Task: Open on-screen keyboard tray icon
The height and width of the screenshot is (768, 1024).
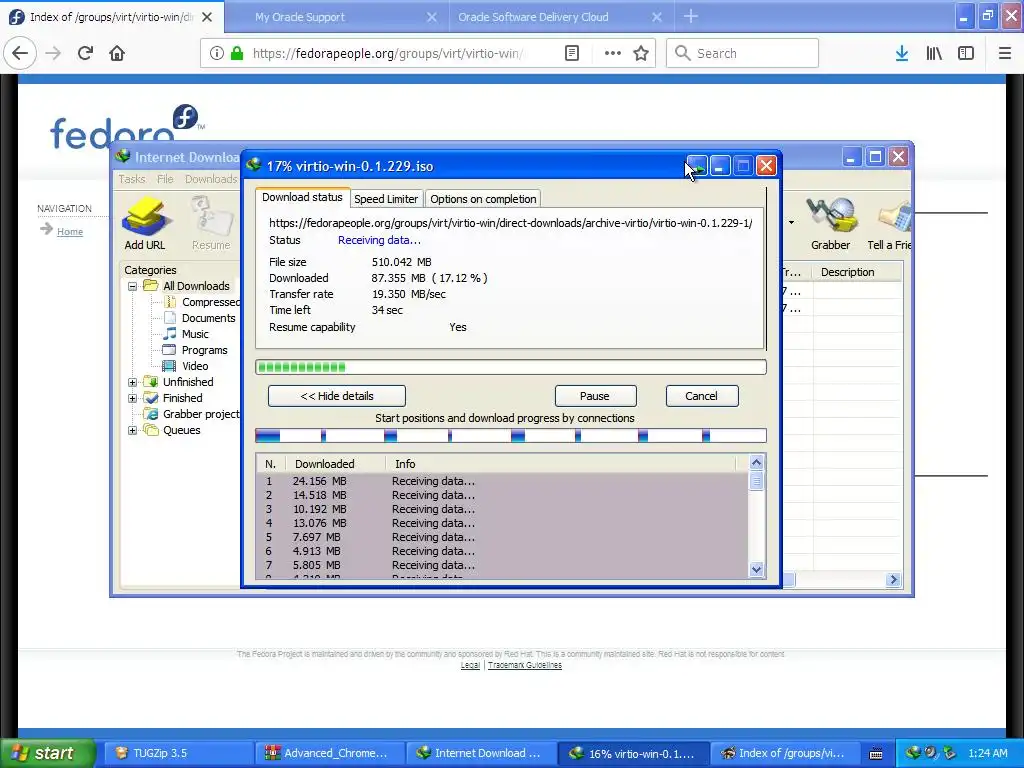Action: click(x=876, y=753)
